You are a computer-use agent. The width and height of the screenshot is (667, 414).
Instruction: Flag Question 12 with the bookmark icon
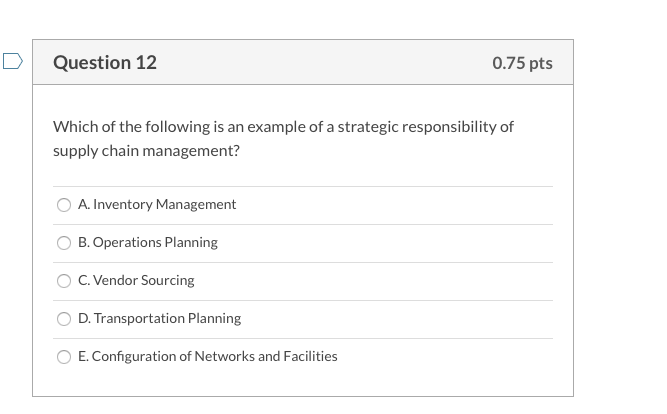[11, 61]
